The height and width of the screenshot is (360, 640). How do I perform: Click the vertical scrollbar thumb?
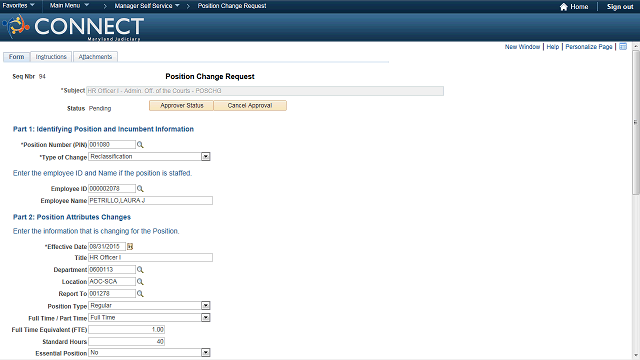pyautogui.click(x=636, y=122)
